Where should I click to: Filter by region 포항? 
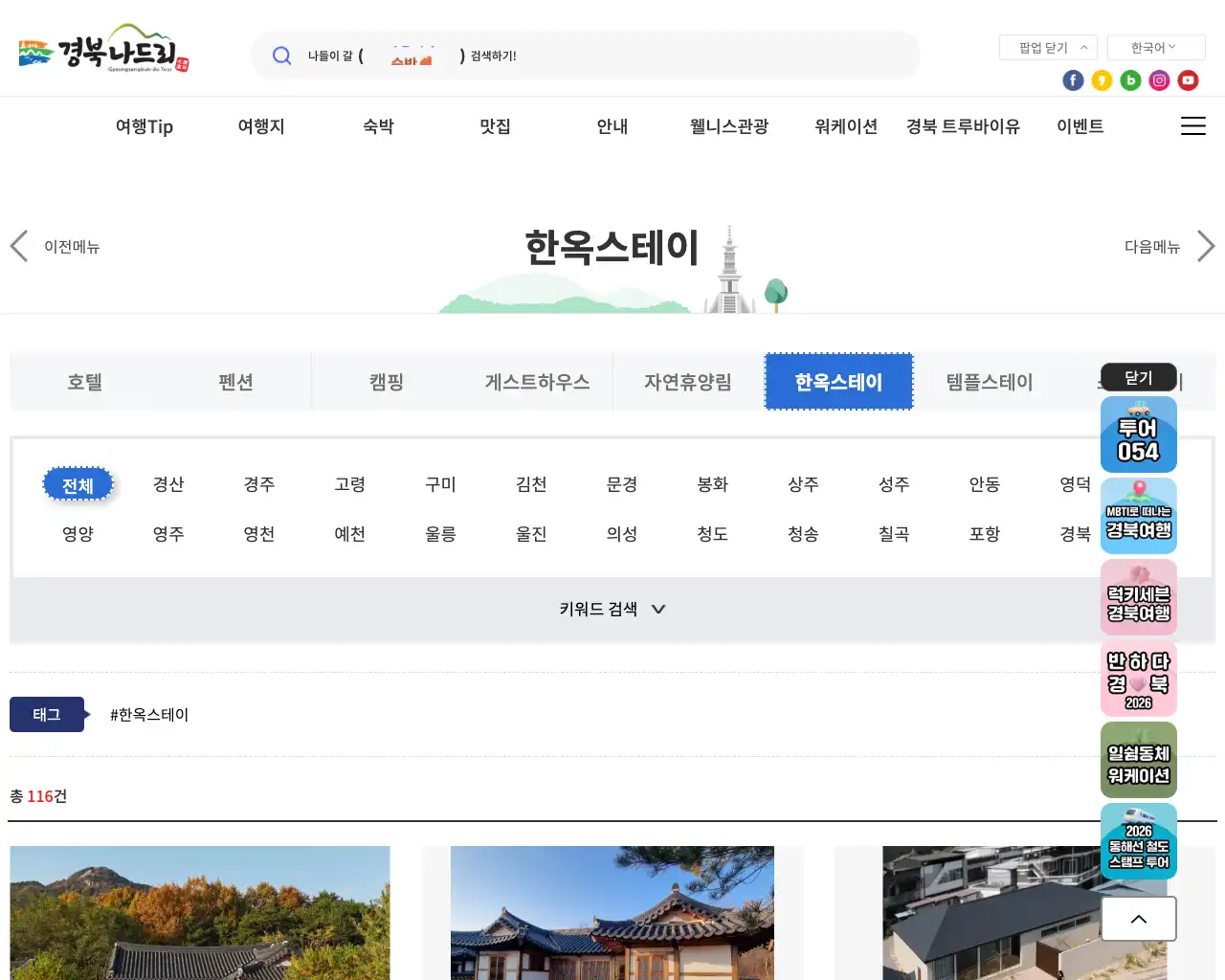[x=985, y=534]
